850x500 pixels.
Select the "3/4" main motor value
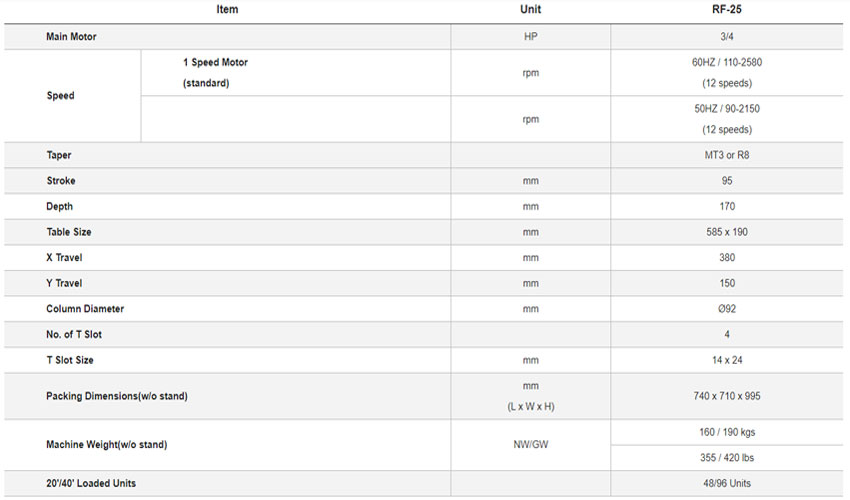(726, 37)
